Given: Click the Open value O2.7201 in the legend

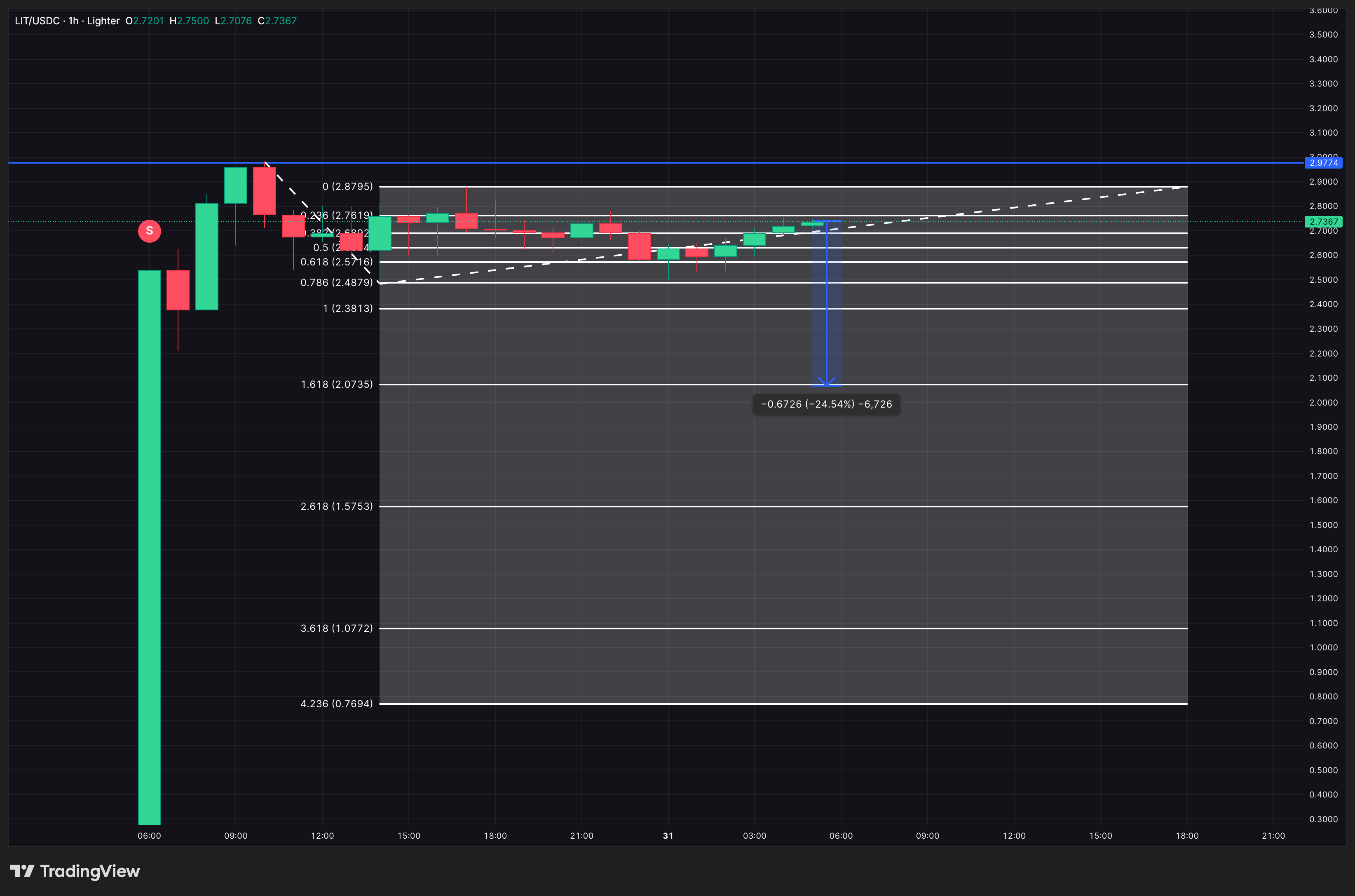Looking at the screenshot, I should [145, 21].
